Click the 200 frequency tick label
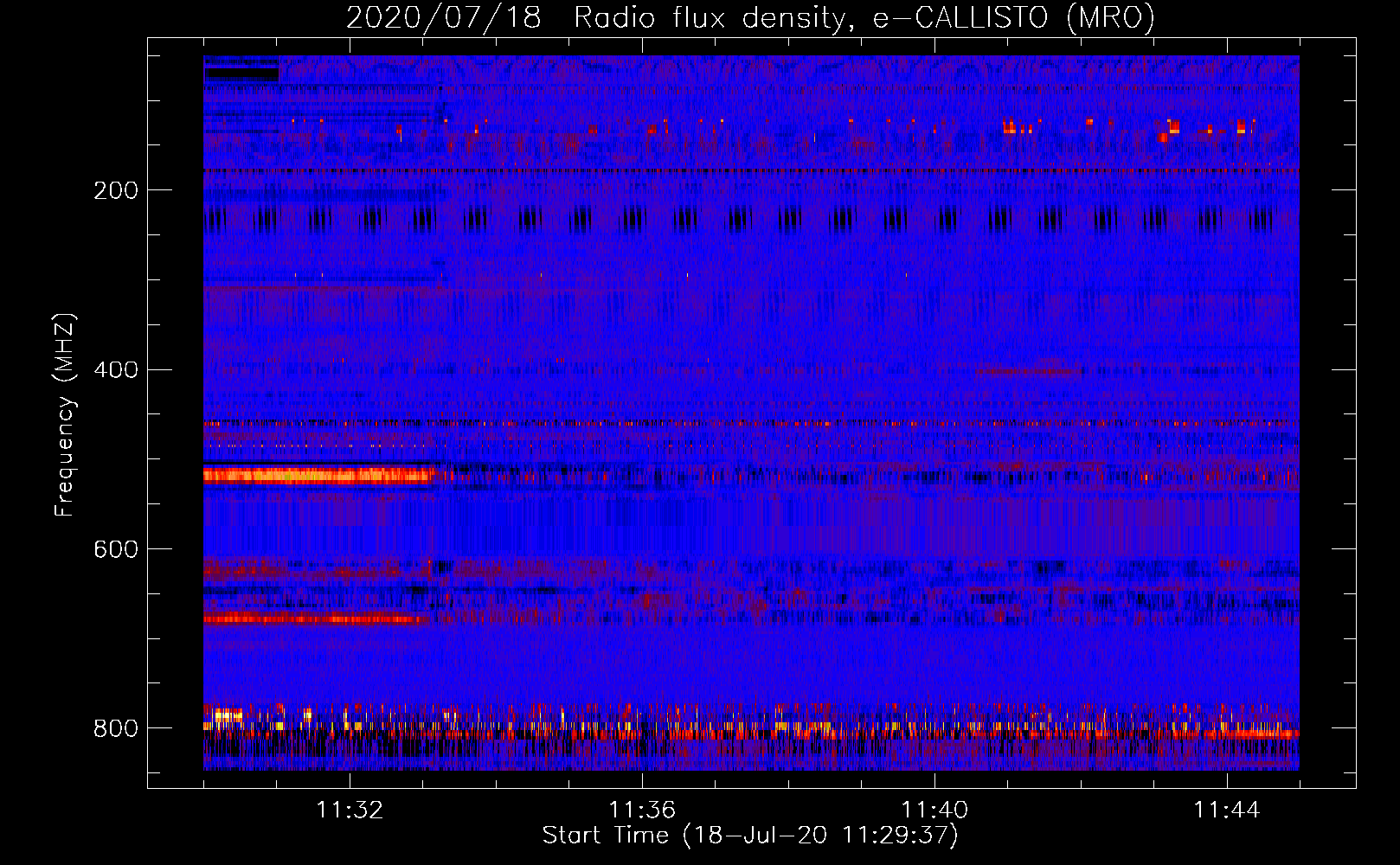The image size is (1400, 865). pyautogui.click(x=116, y=190)
